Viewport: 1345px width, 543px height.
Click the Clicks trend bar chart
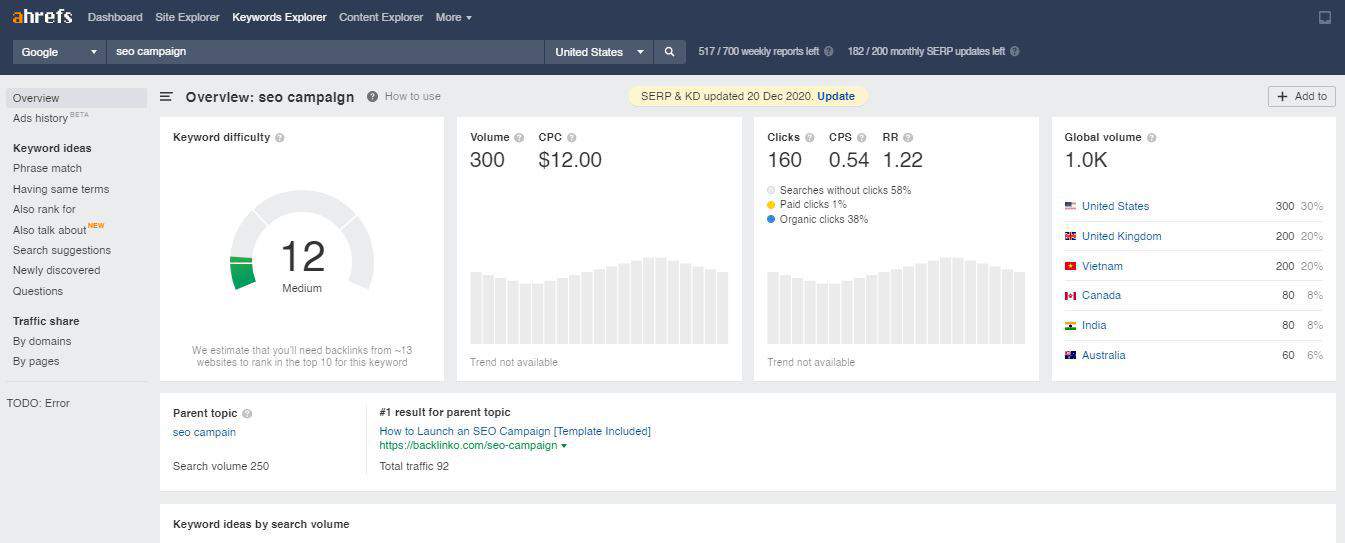tap(896, 301)
